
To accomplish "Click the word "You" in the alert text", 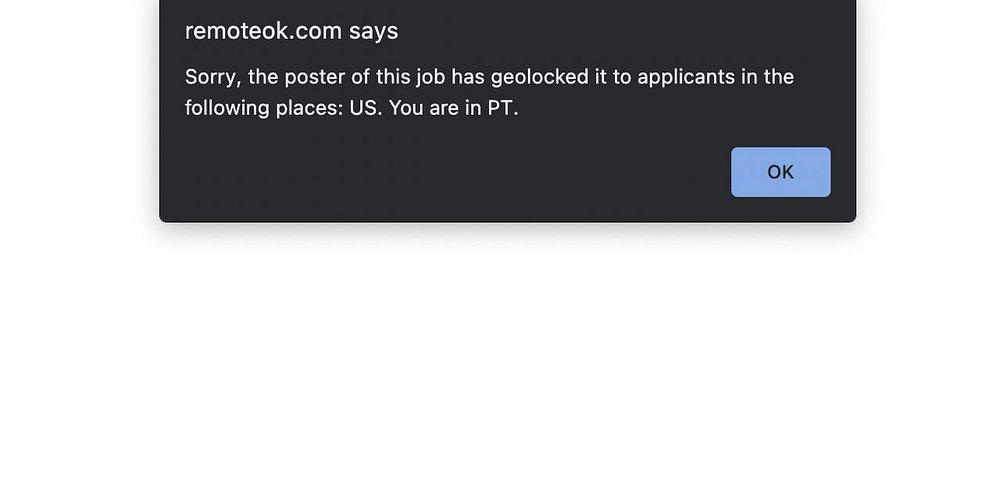I will [x=406, y=107].
